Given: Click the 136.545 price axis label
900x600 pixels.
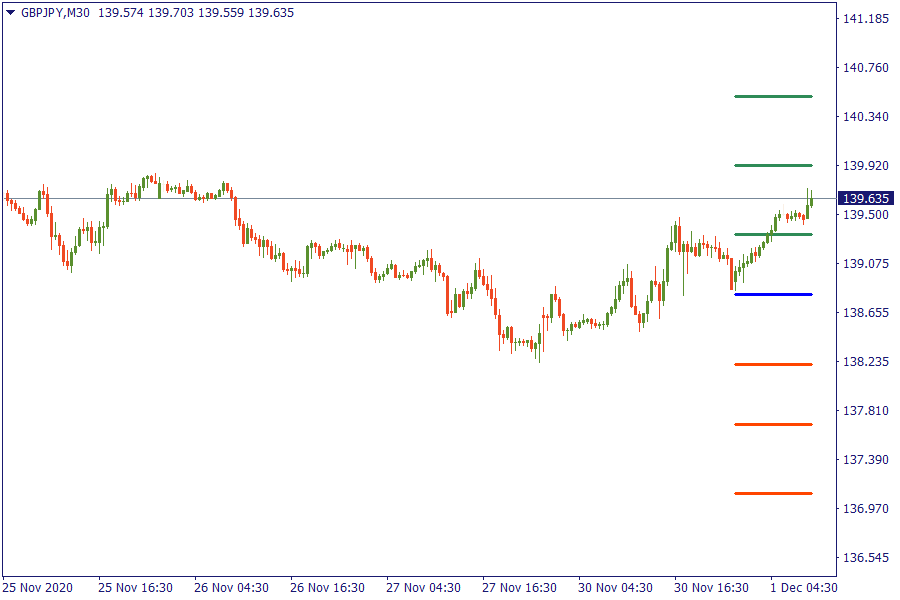Looking at the screenshot, I should click(x=866, y=557).
